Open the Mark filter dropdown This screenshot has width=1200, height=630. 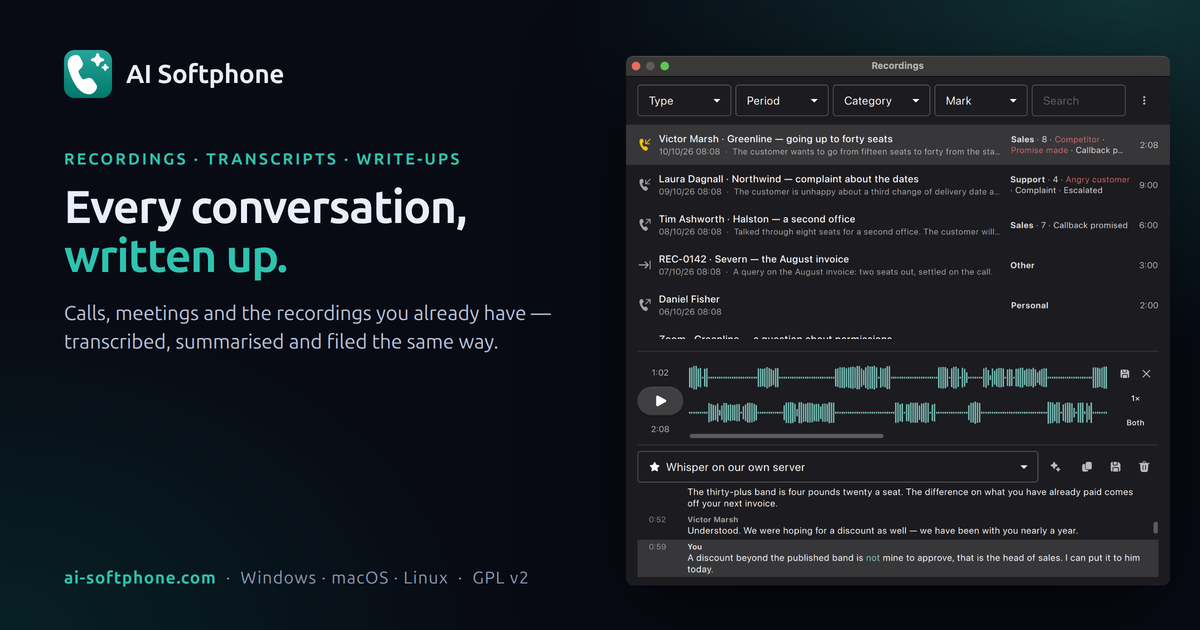point(980,101)
